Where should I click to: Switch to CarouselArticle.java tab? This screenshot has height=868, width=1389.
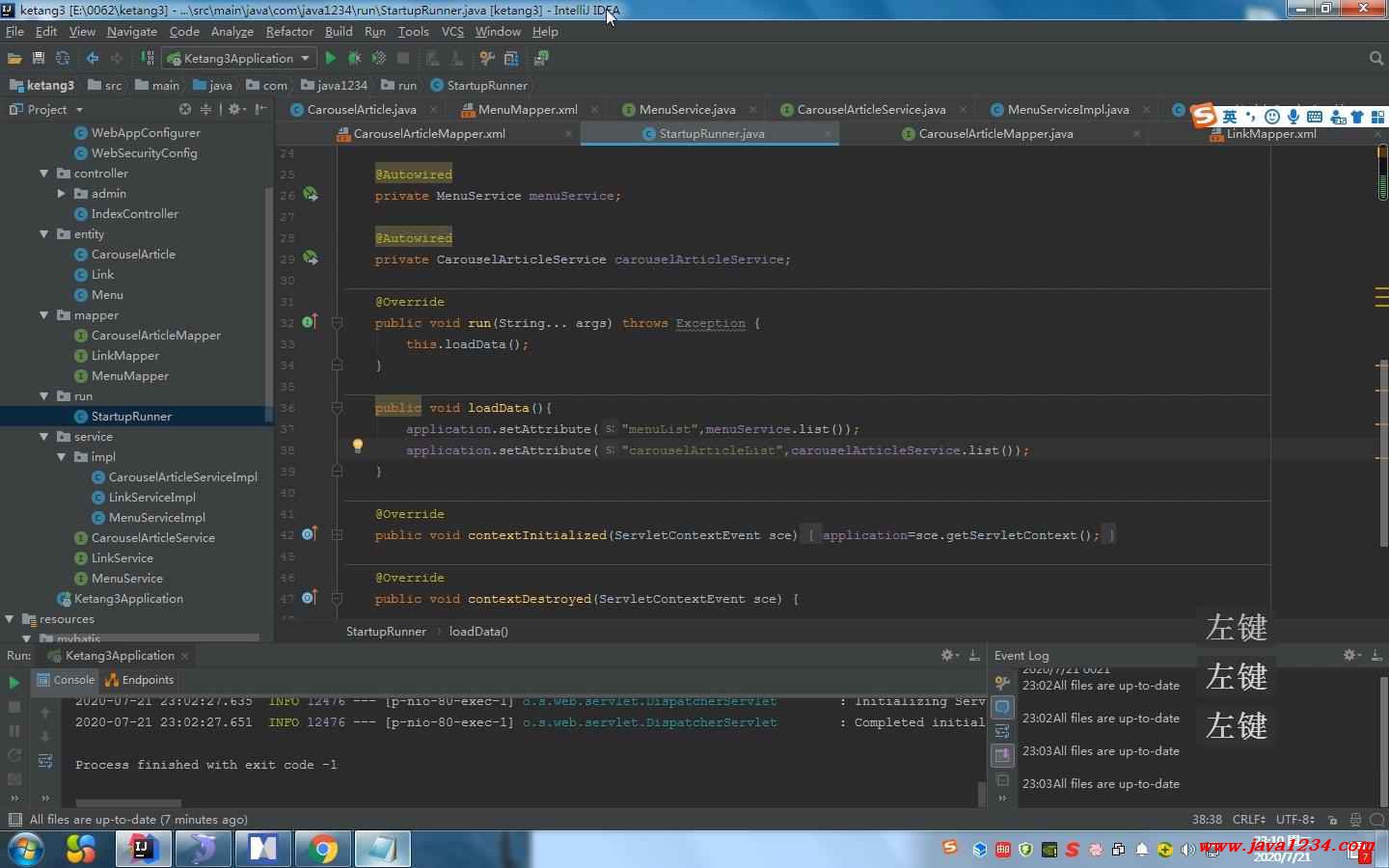click(x=362, y=109)
